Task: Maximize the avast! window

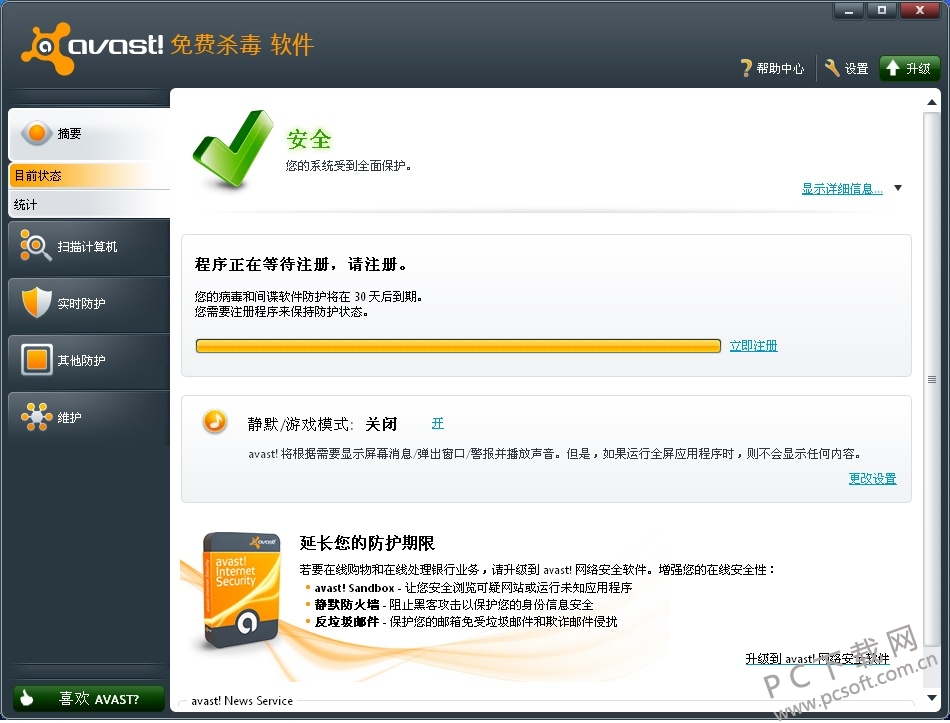Action: coord(882,10)
